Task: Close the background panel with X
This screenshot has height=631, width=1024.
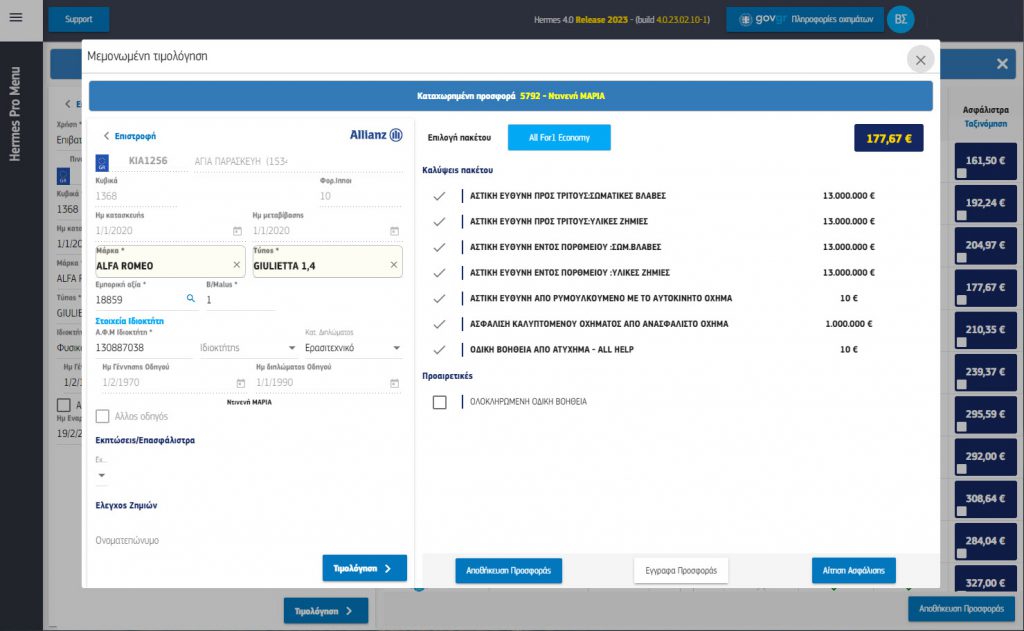Action: coord(1002,63)
